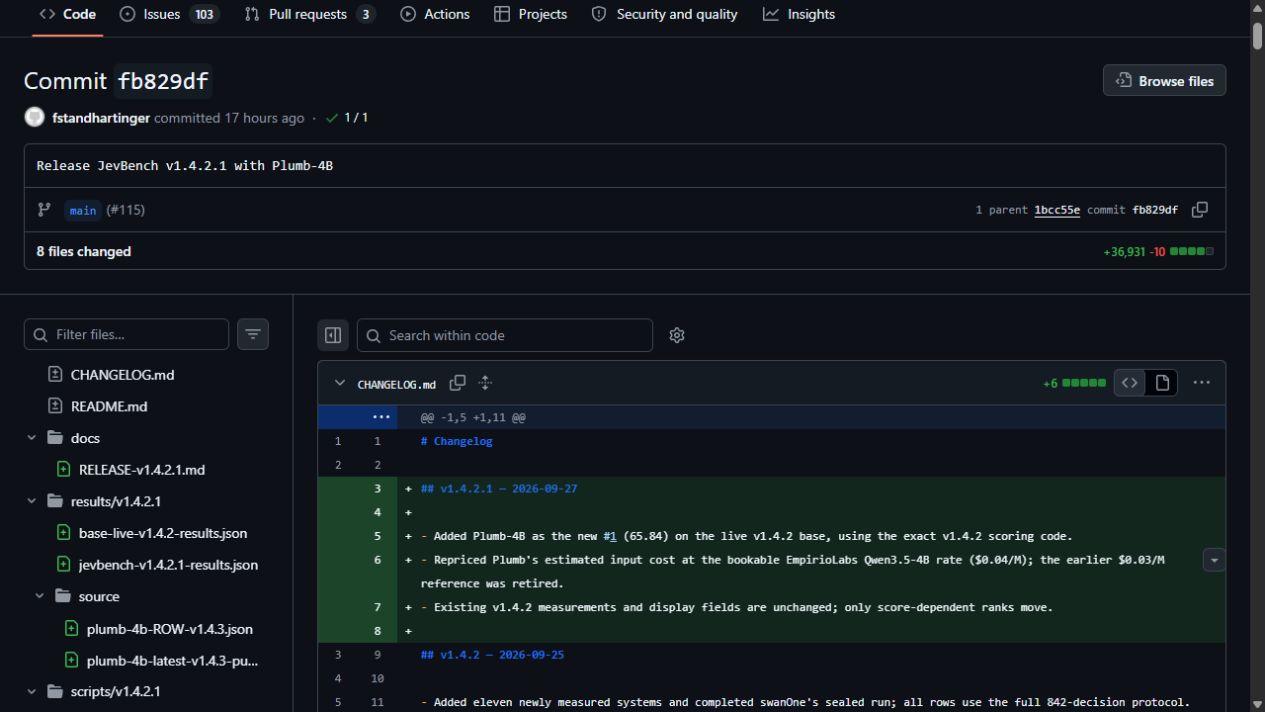1265x712 pixels.
Task: Click the Browse files button
Action: (x=1164, y=81)
